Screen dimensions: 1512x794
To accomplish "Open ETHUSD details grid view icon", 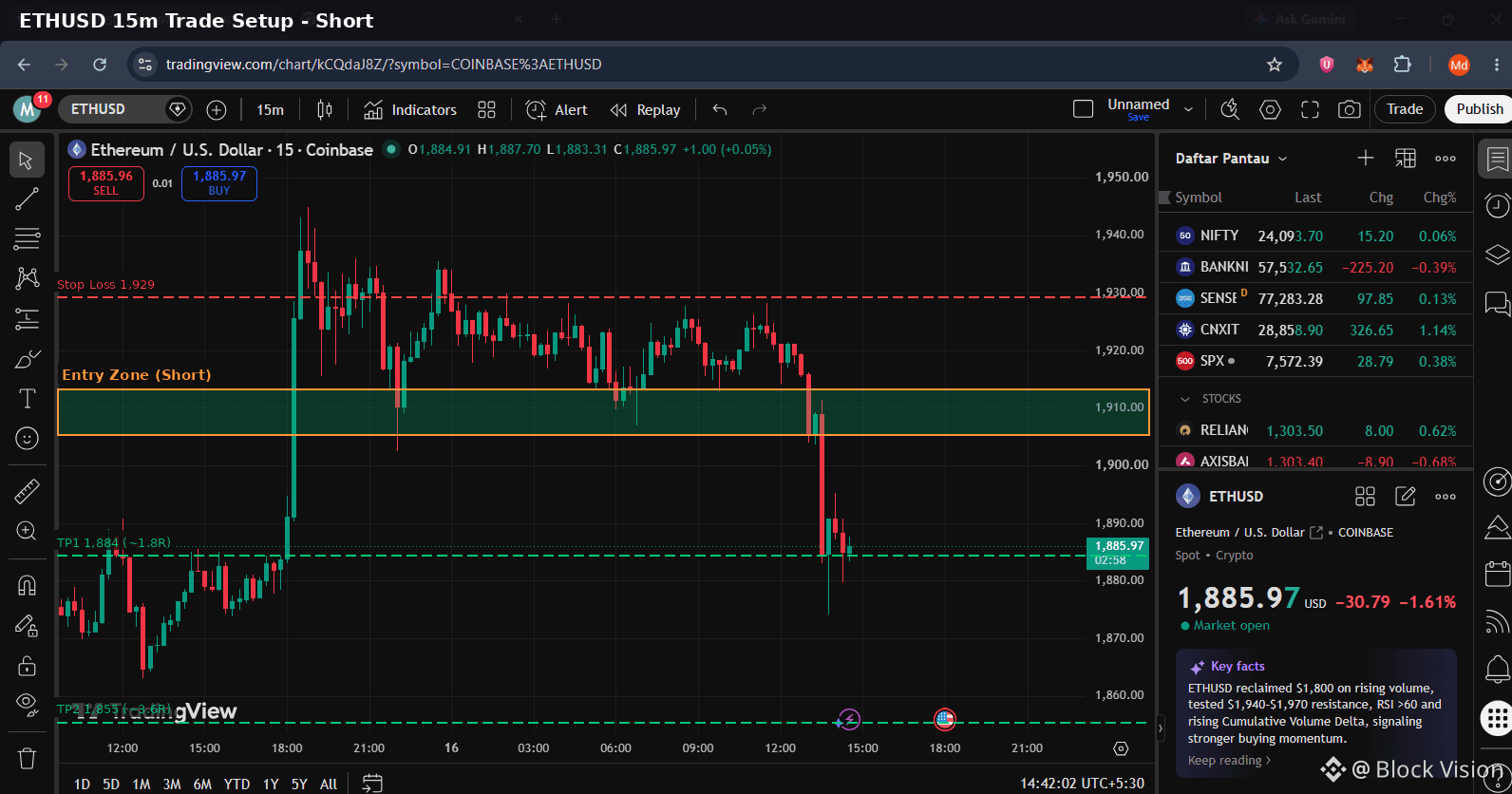I will coord(1365,496).
